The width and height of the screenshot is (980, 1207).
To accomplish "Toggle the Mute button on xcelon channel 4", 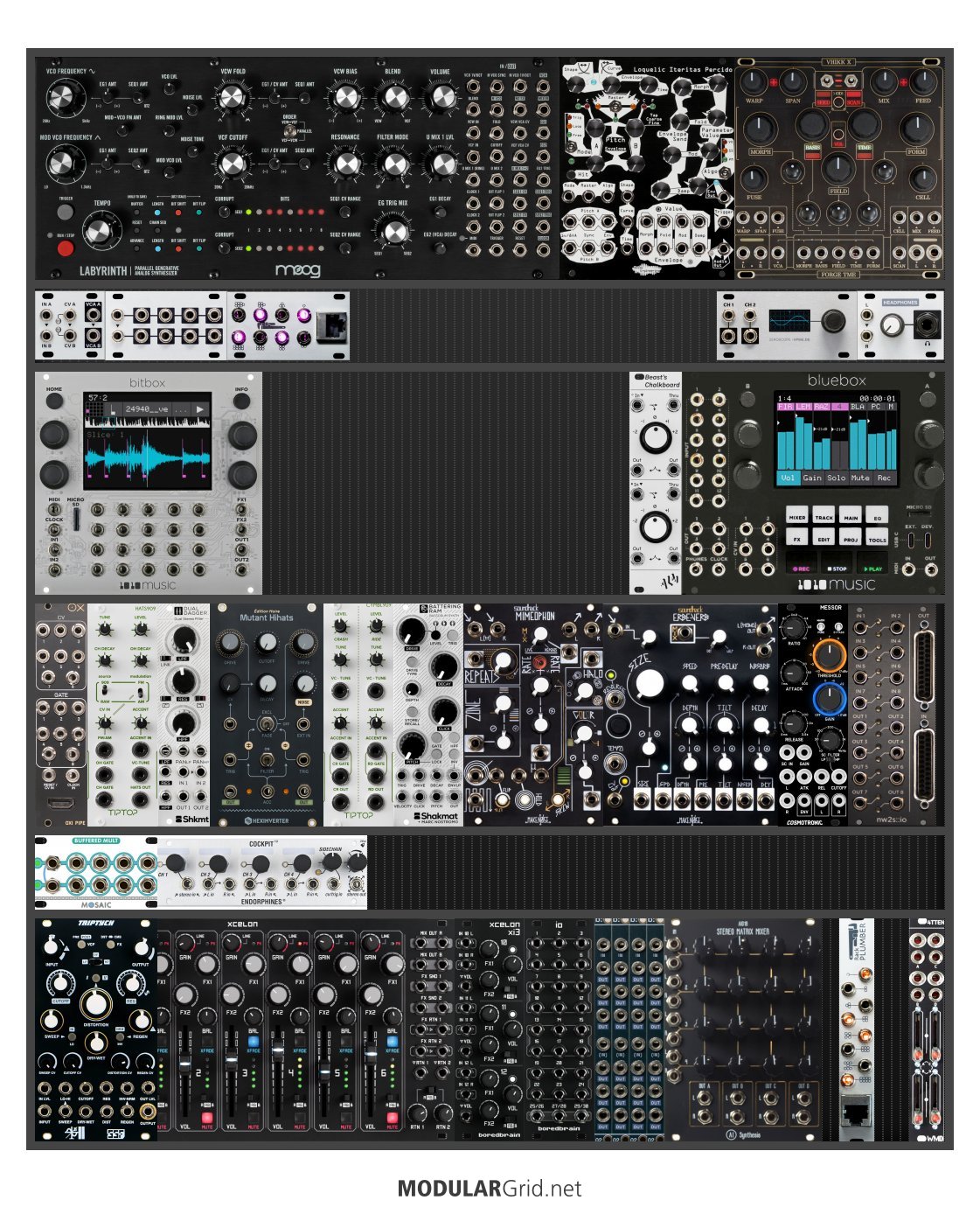I will coord(300,1118).
